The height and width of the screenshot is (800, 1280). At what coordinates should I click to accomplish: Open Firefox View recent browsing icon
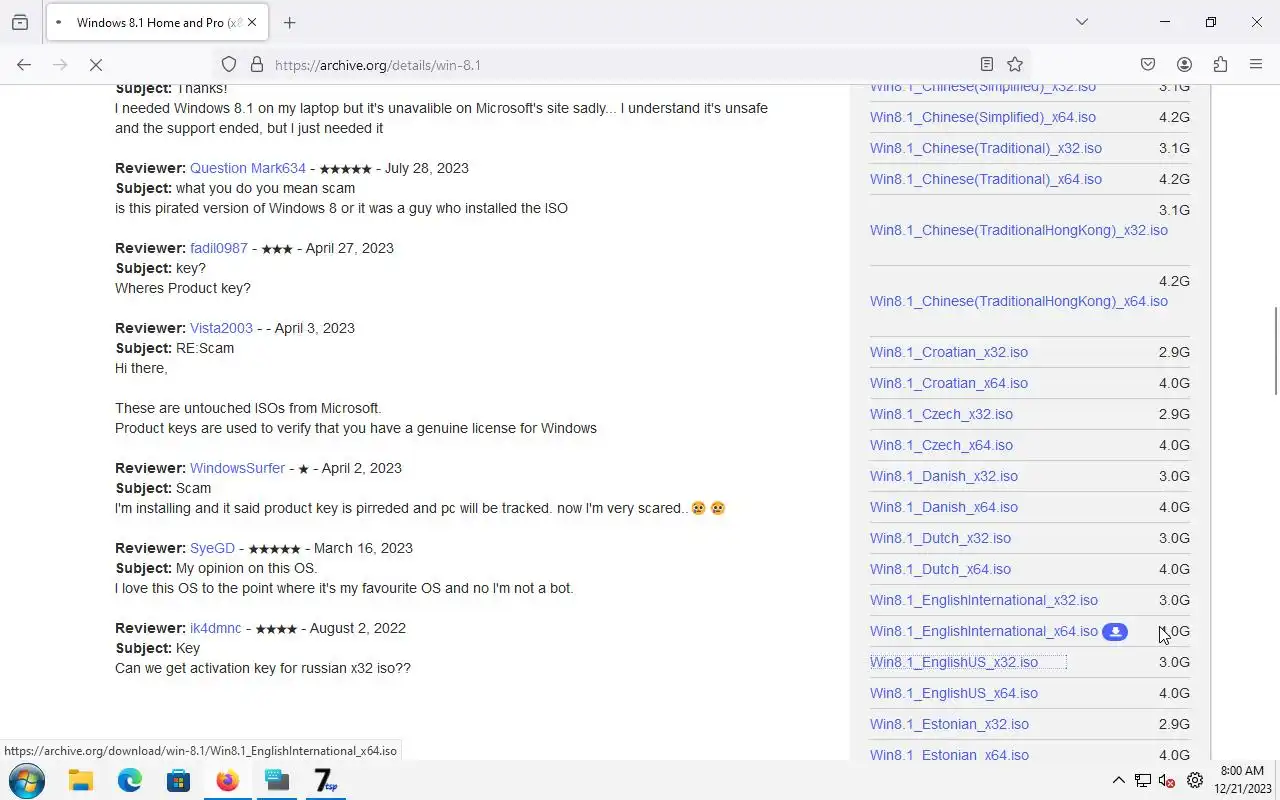tap(20, 22)
